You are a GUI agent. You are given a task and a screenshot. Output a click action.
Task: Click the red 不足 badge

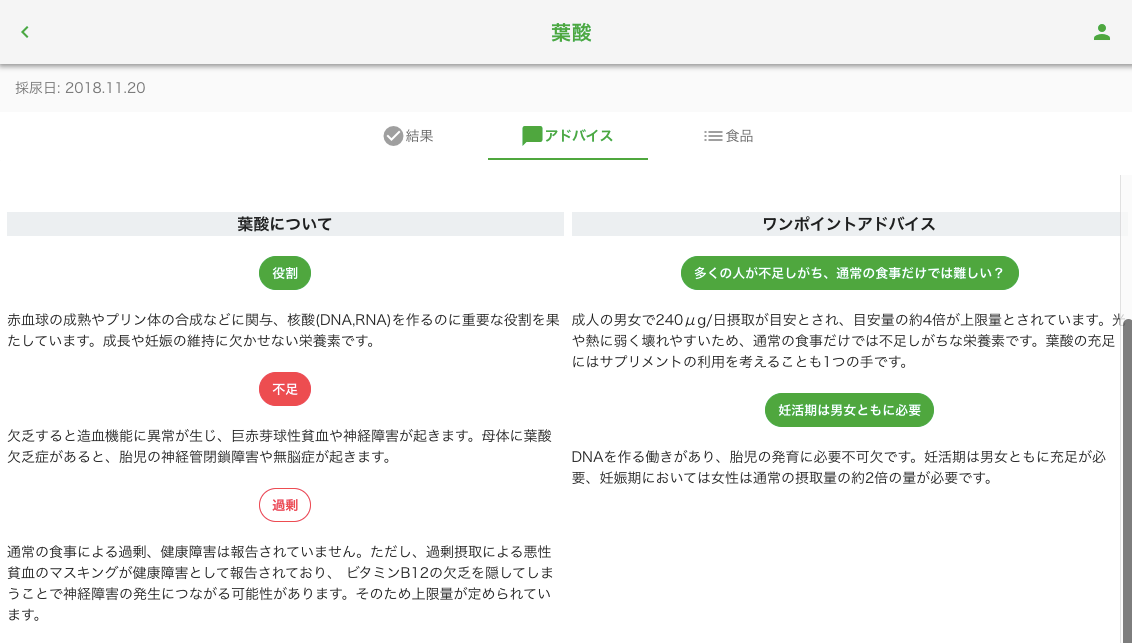(285, 389)
